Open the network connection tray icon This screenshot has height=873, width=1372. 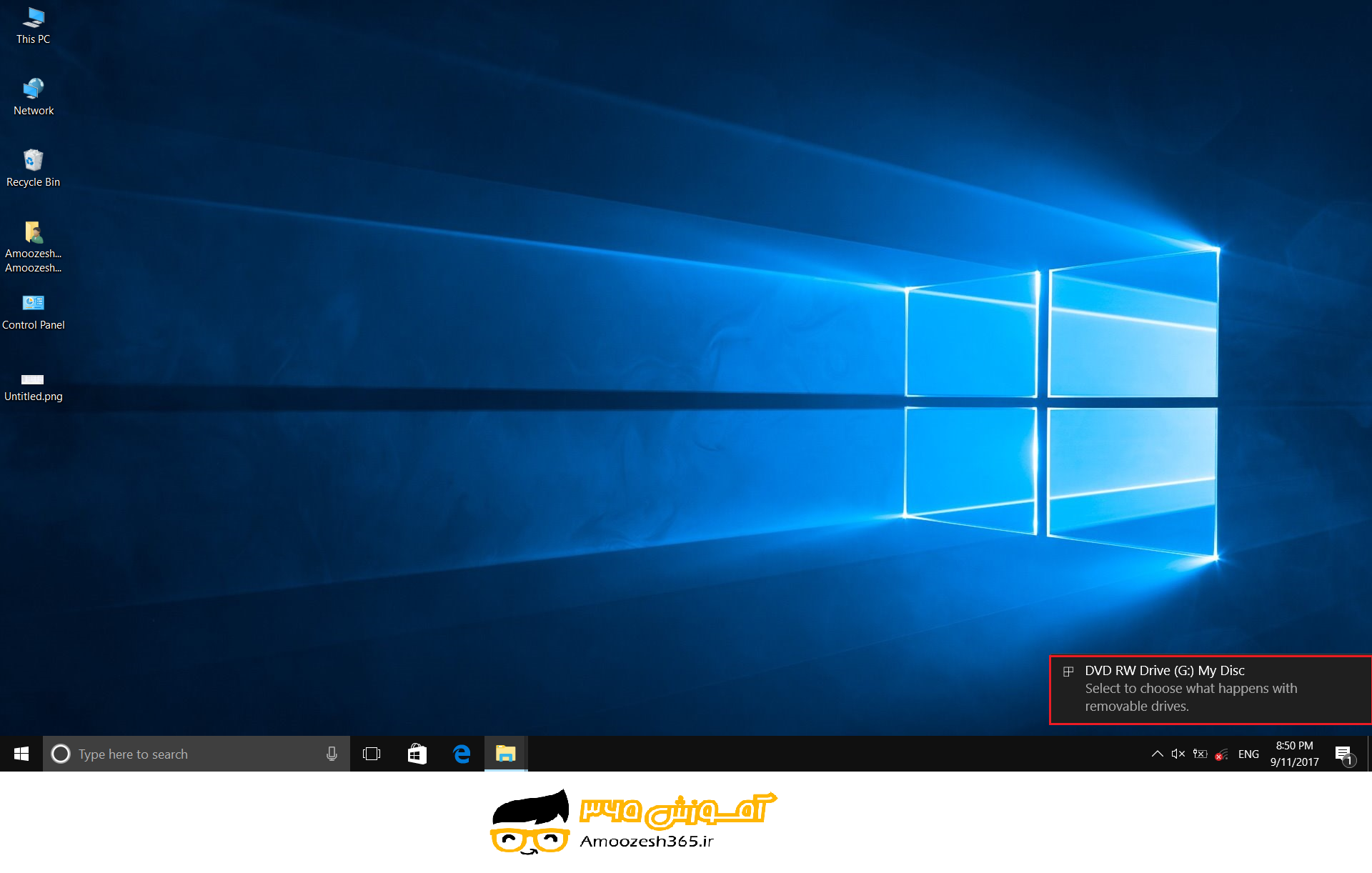point(1222,754)
